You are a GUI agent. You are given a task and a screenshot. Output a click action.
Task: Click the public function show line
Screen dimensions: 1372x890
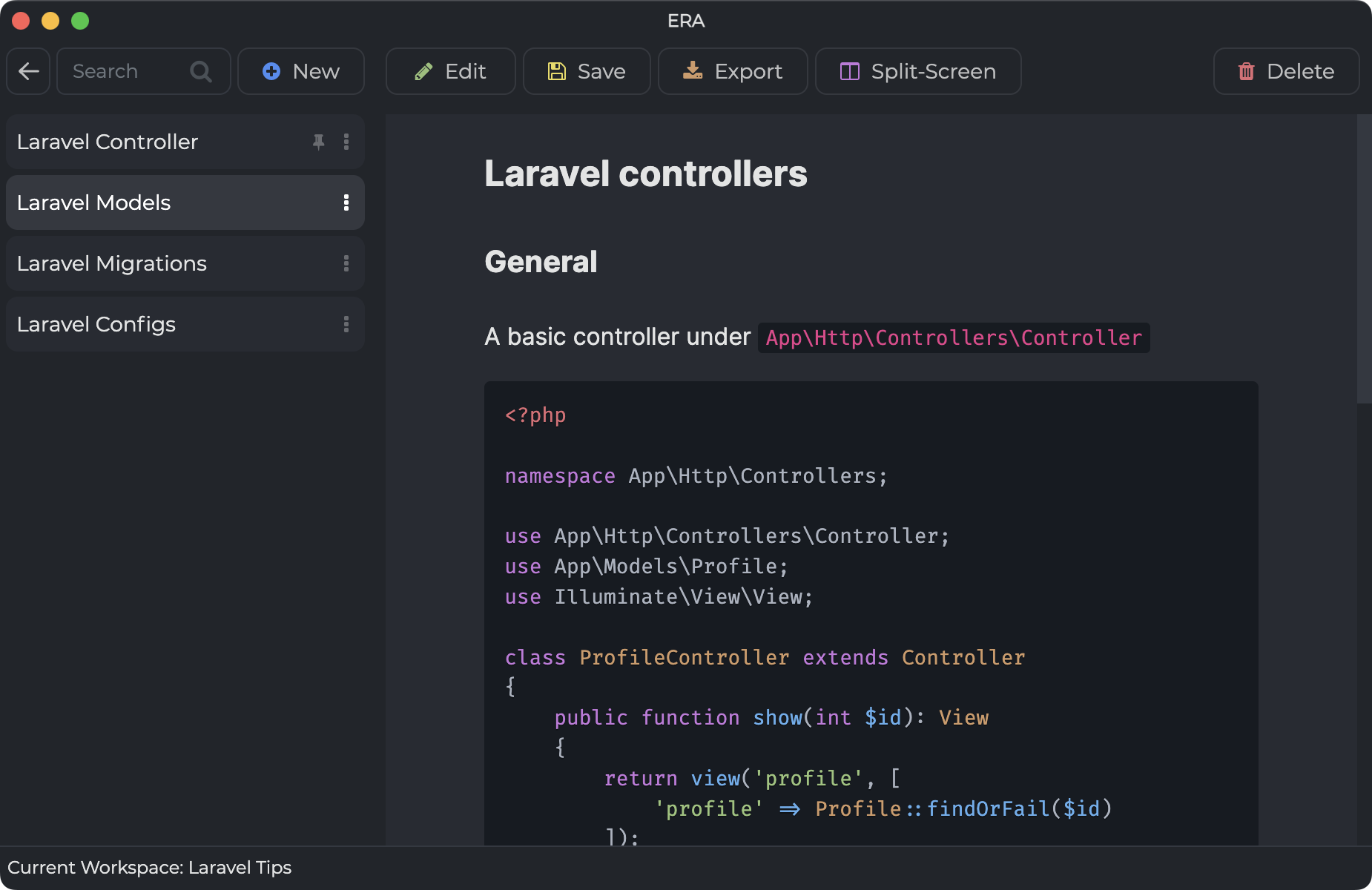[771, 718]
